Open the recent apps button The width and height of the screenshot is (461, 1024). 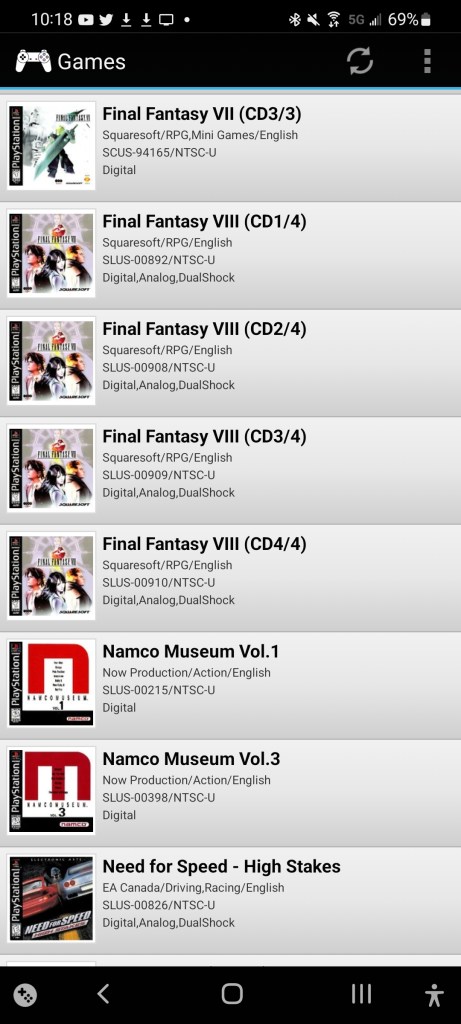click(361, 993)
